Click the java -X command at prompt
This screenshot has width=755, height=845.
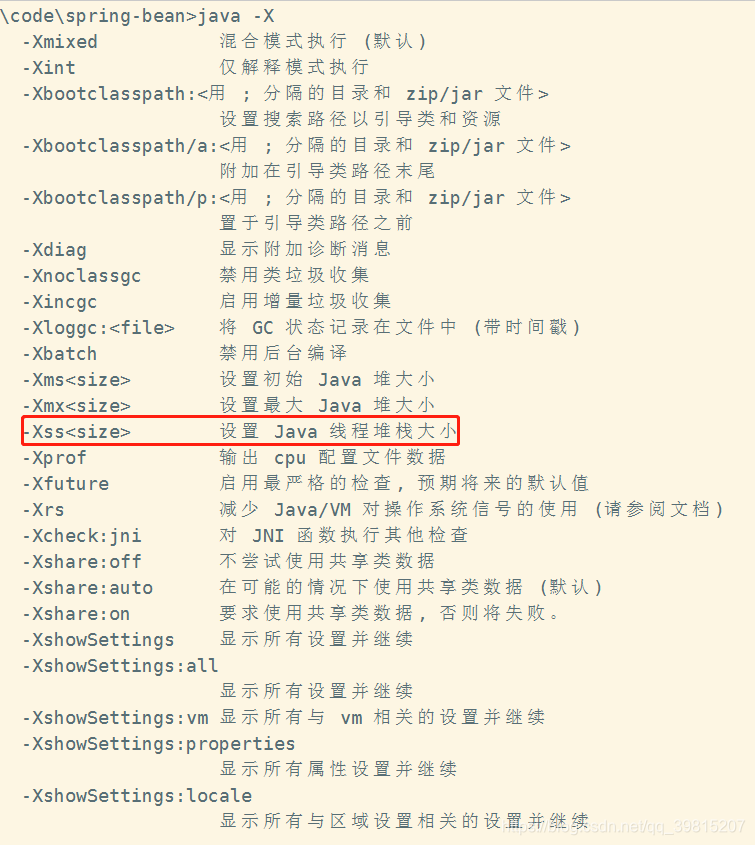click(x=237, y=16)
